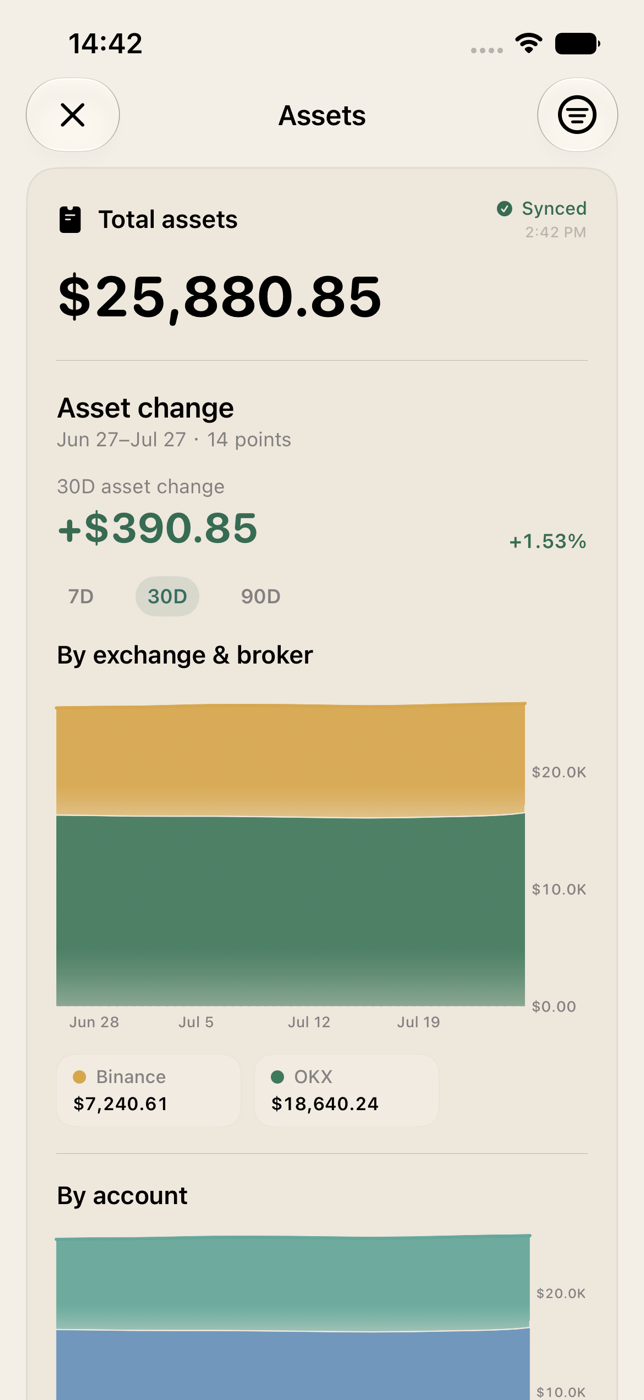Toggle the Binance legend chip
Viewport: 644px width, 1400px height.
(149, 1090)
